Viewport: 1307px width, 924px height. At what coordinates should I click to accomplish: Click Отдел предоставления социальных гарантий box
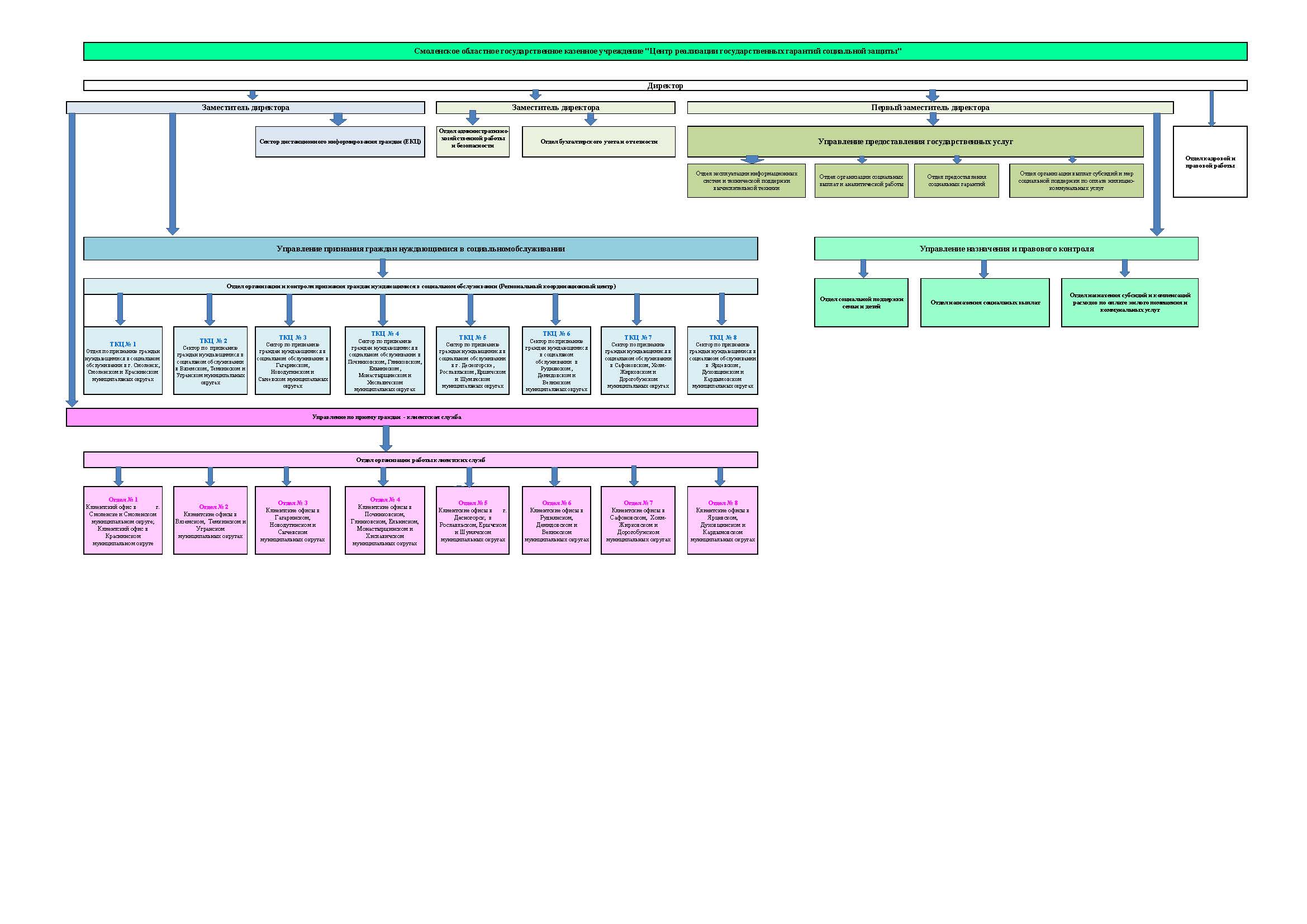coord(956,181)
